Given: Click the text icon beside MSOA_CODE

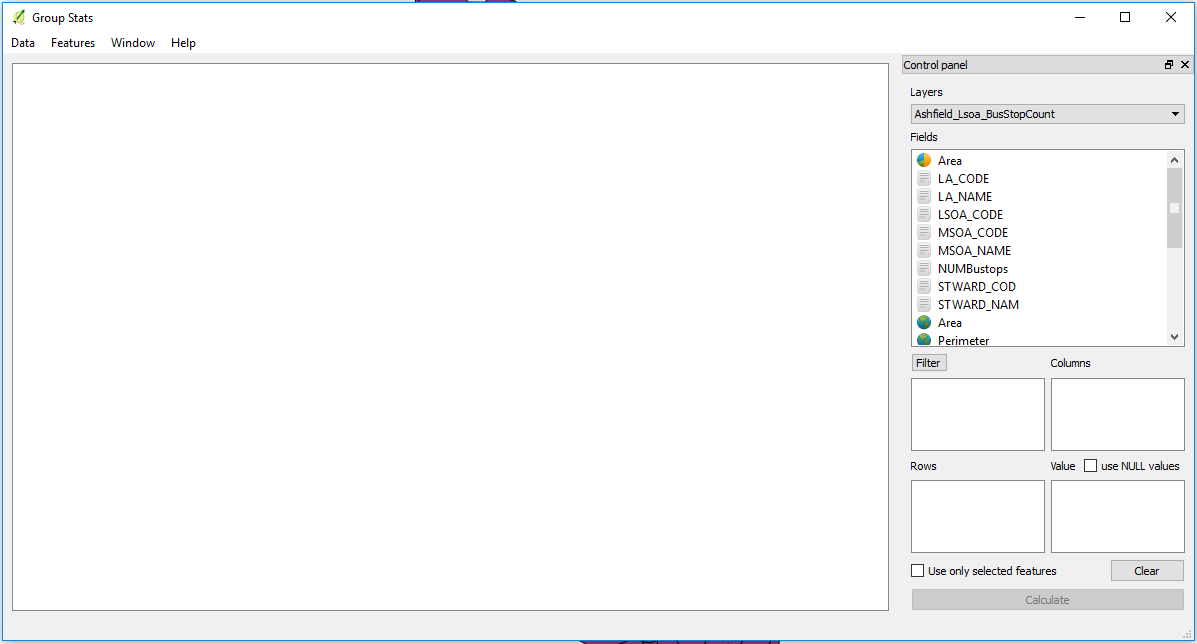Looking at the screenshot, I should [924, 233].
